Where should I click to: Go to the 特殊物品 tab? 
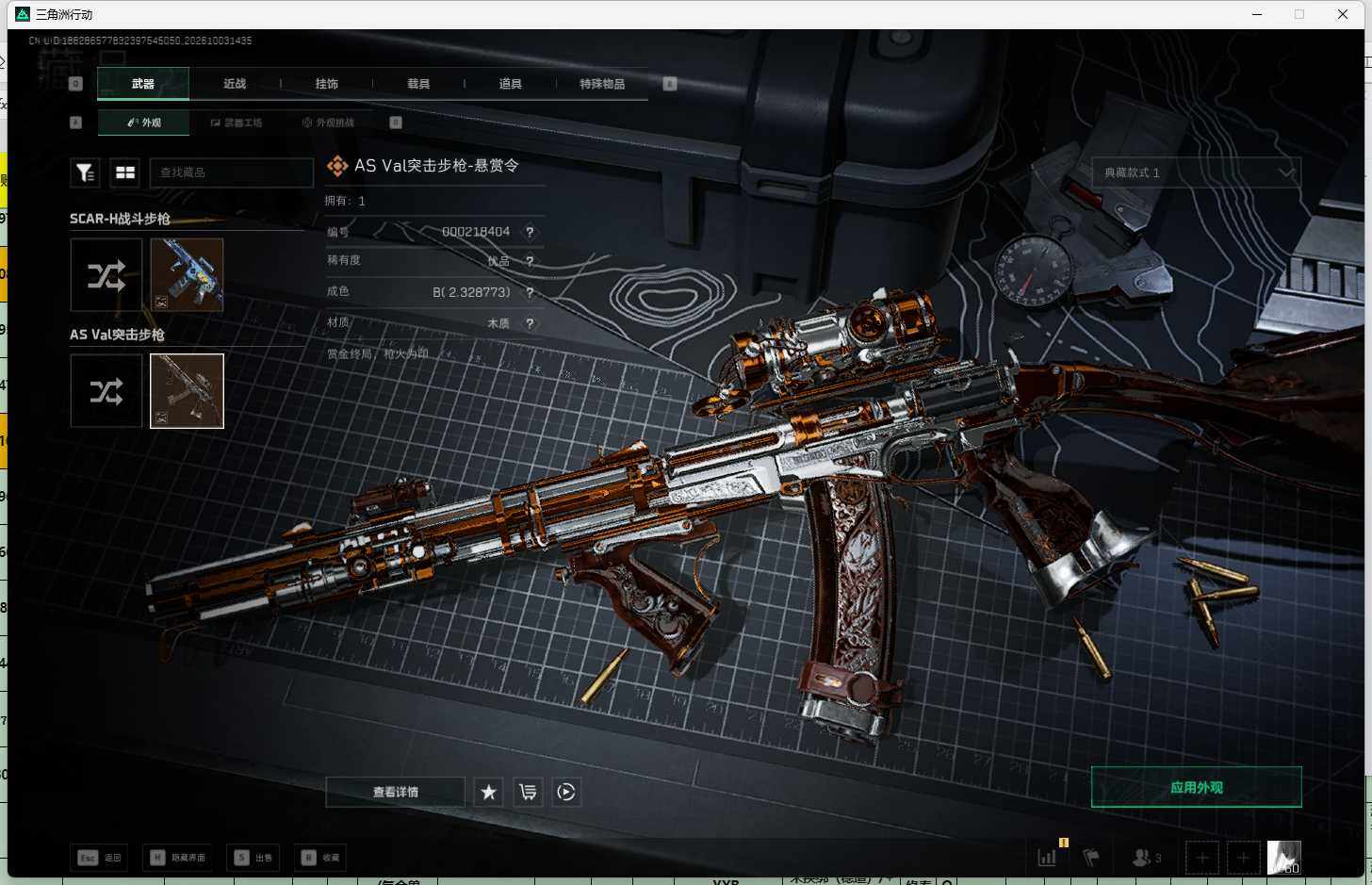602,84
